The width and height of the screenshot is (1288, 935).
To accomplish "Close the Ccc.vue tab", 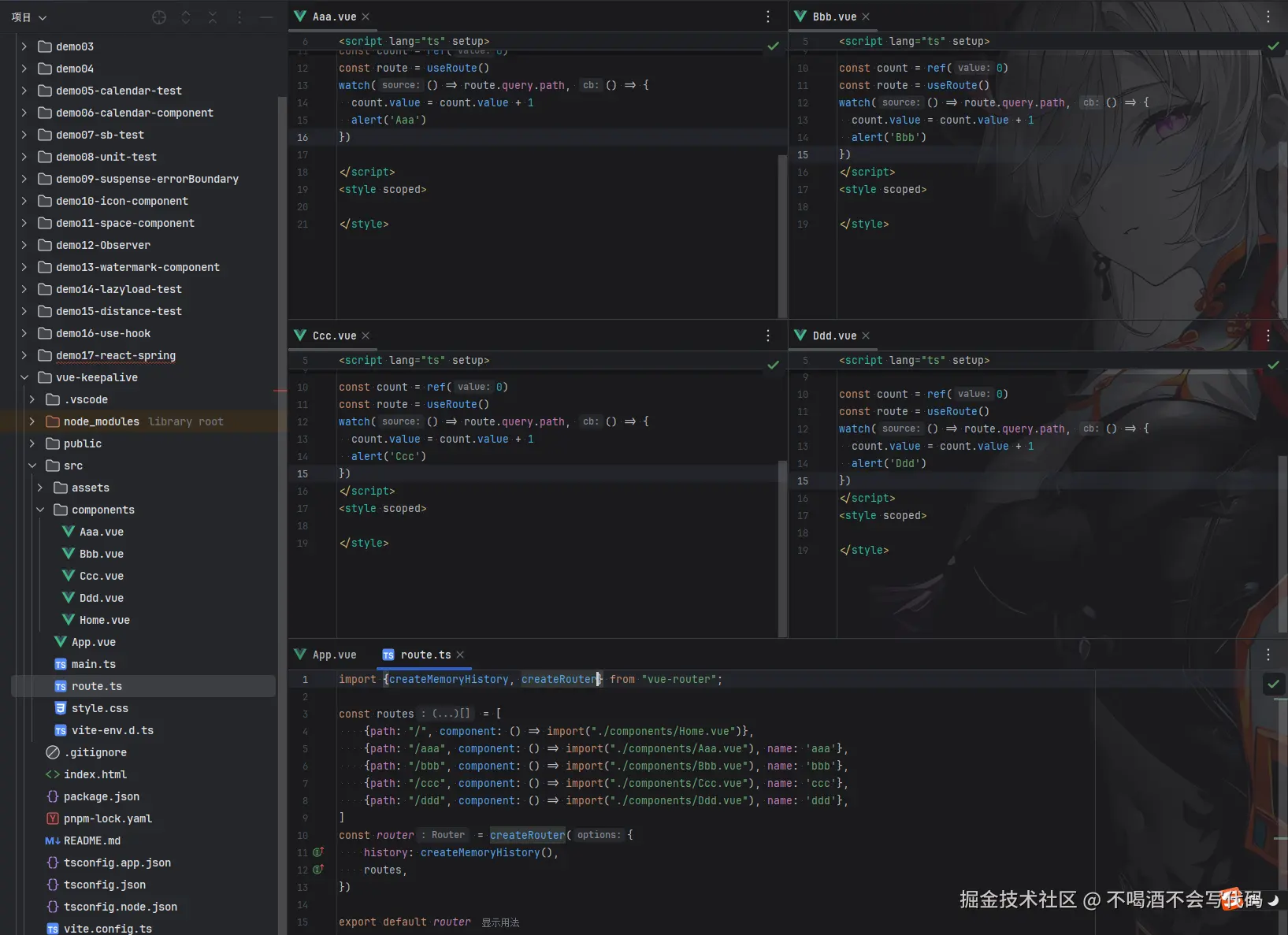I will point(366,336).
